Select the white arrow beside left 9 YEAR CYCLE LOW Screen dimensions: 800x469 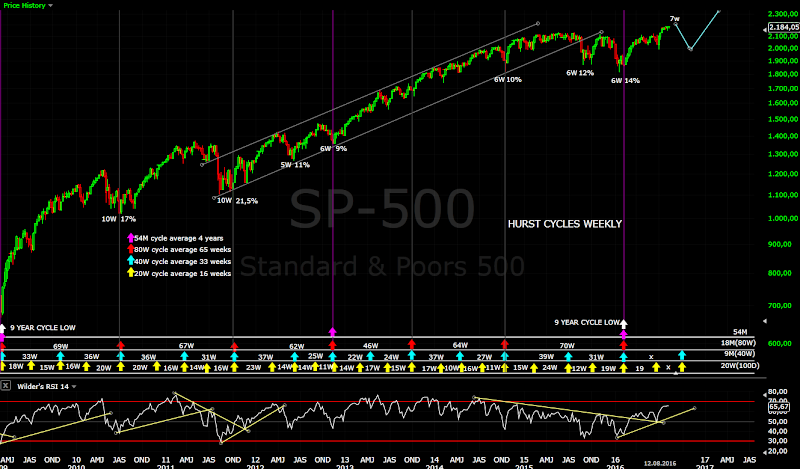pos(3,328)
